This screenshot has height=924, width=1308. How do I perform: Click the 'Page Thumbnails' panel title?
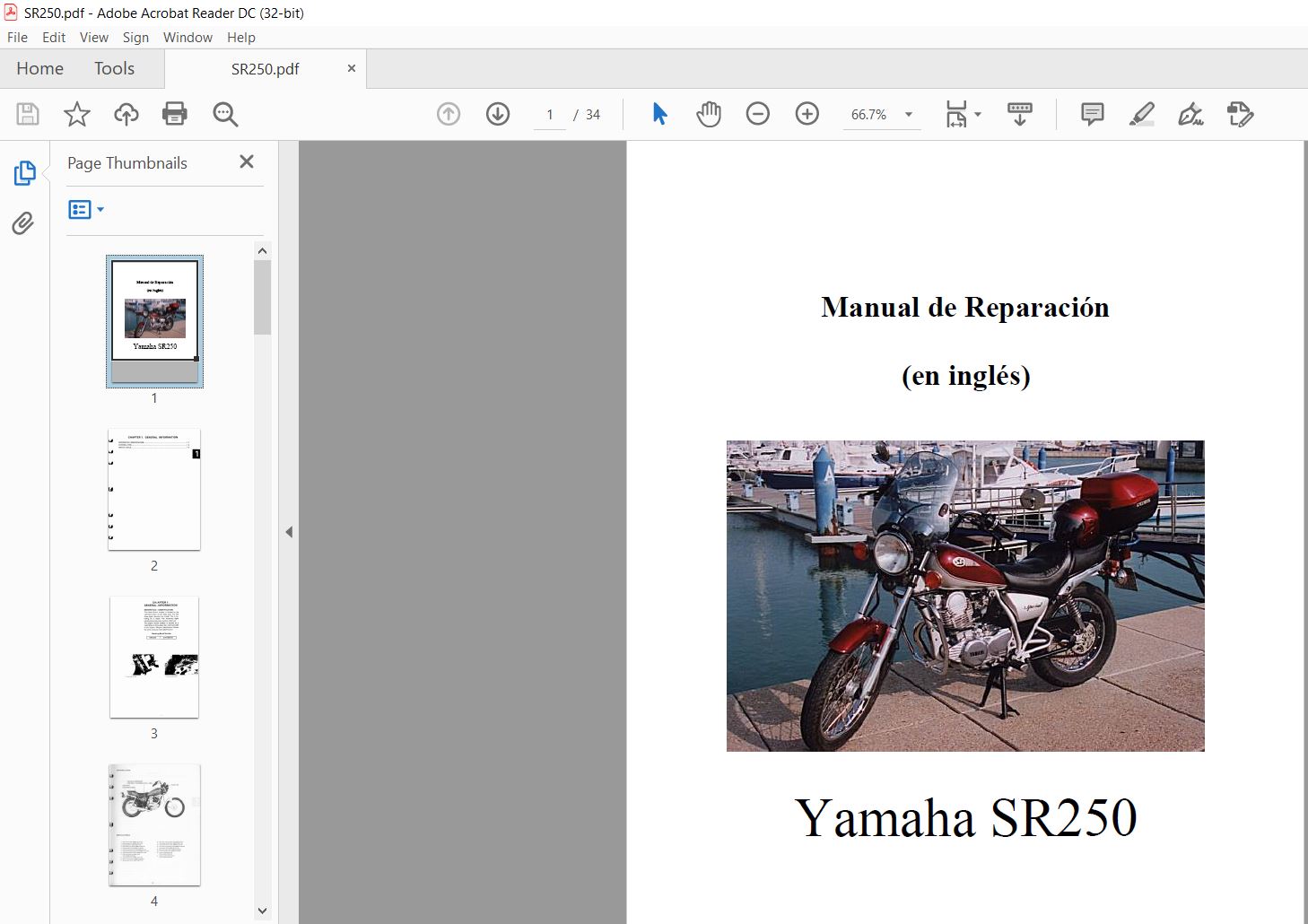[127, 163]
